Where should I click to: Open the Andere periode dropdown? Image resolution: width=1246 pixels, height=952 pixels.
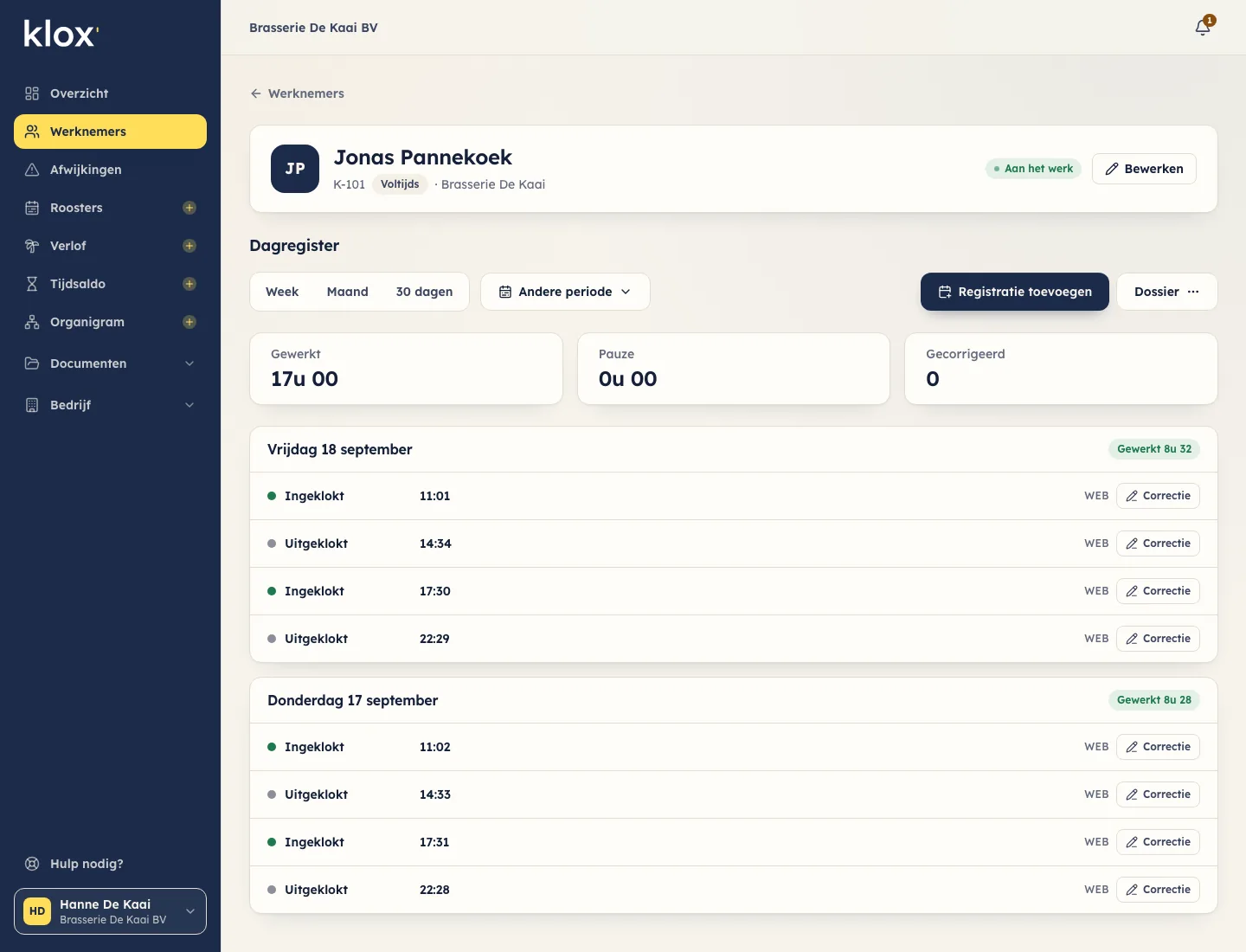(565, 292)
